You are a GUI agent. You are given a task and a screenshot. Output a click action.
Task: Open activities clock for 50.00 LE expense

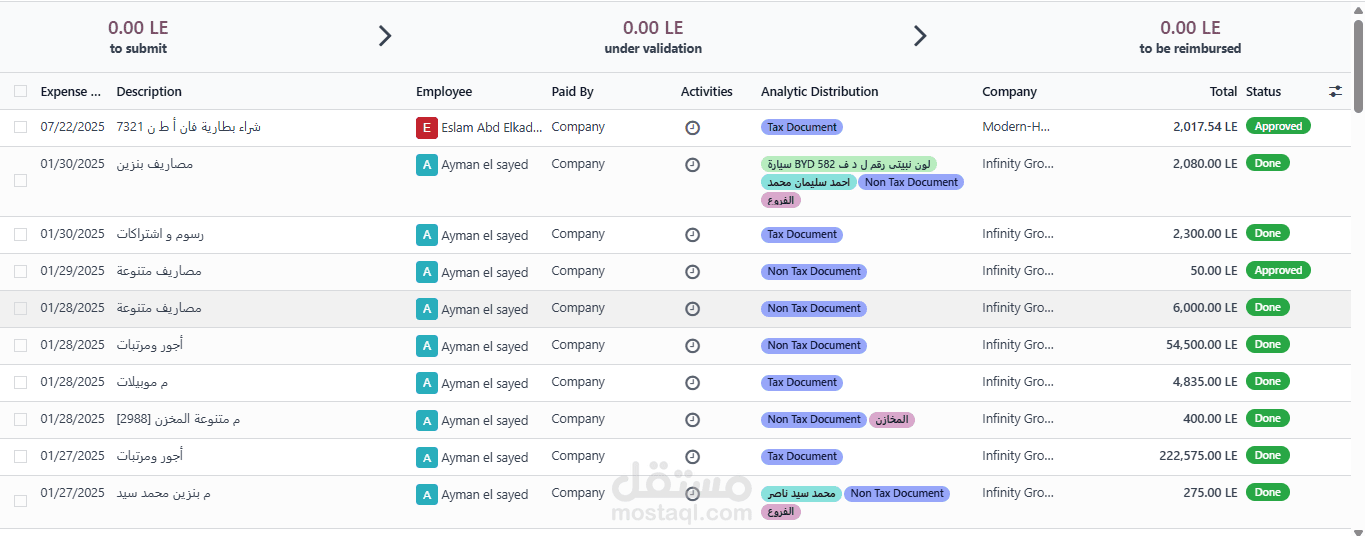tap(692, 272)
